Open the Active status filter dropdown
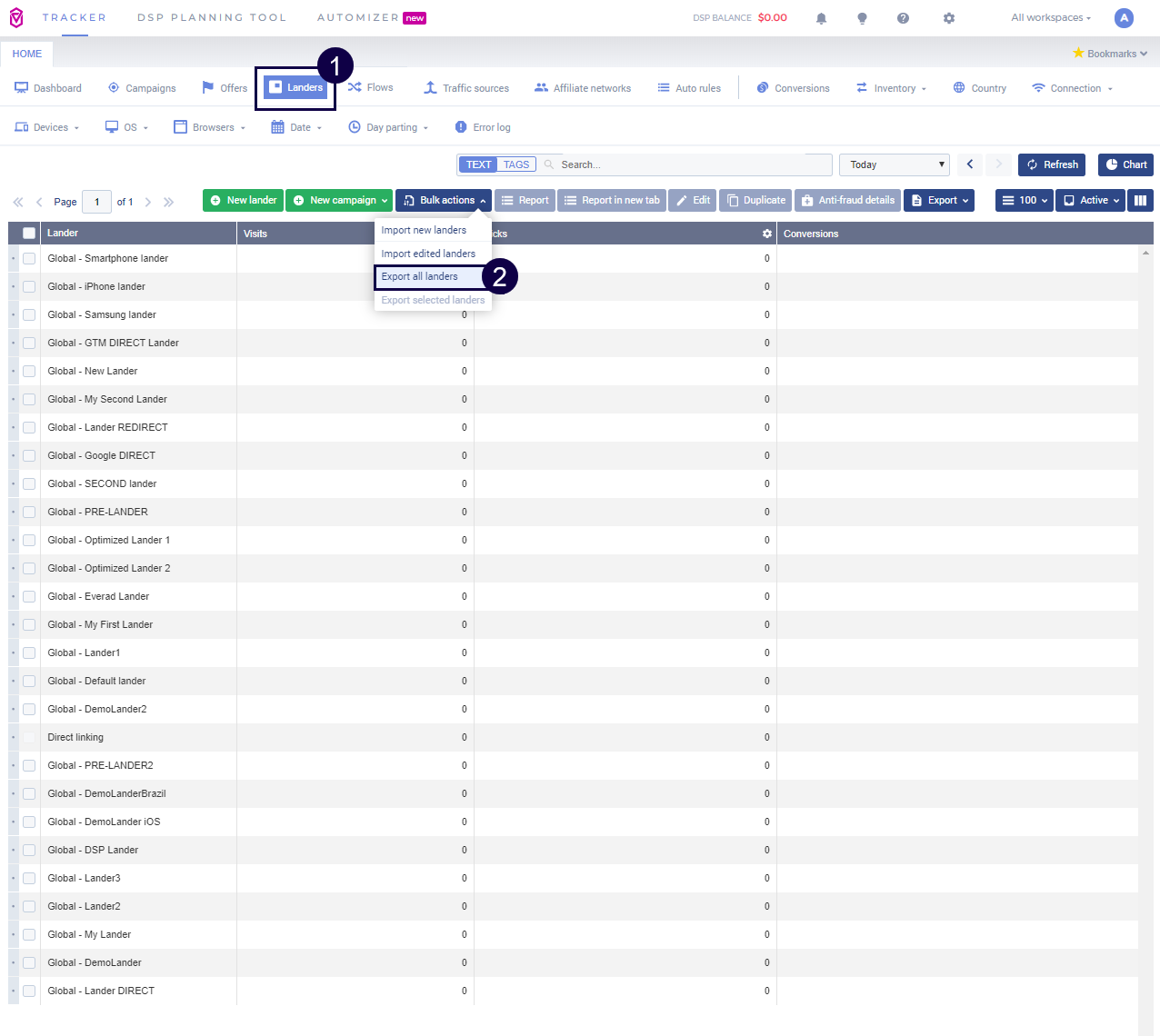This screenshot has width=1160, height=1036. coord(1090,200)
